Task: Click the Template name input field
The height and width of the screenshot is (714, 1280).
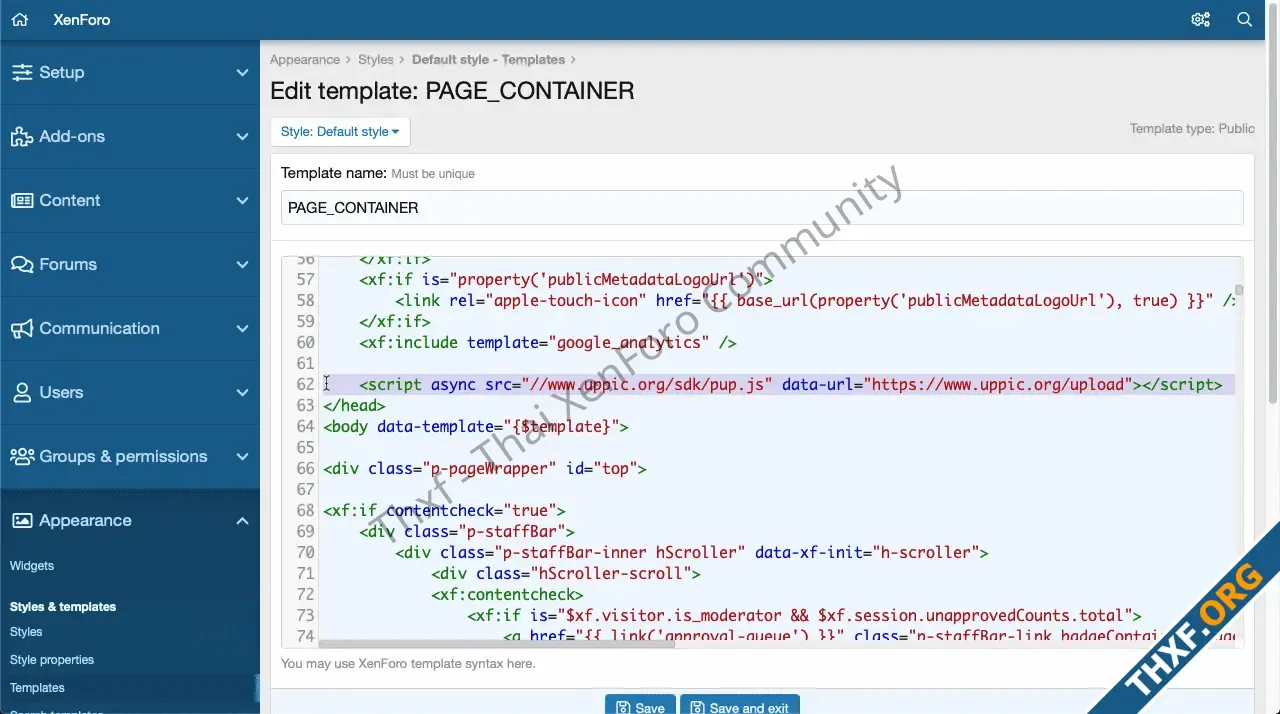Action: [x=762, y=208]
